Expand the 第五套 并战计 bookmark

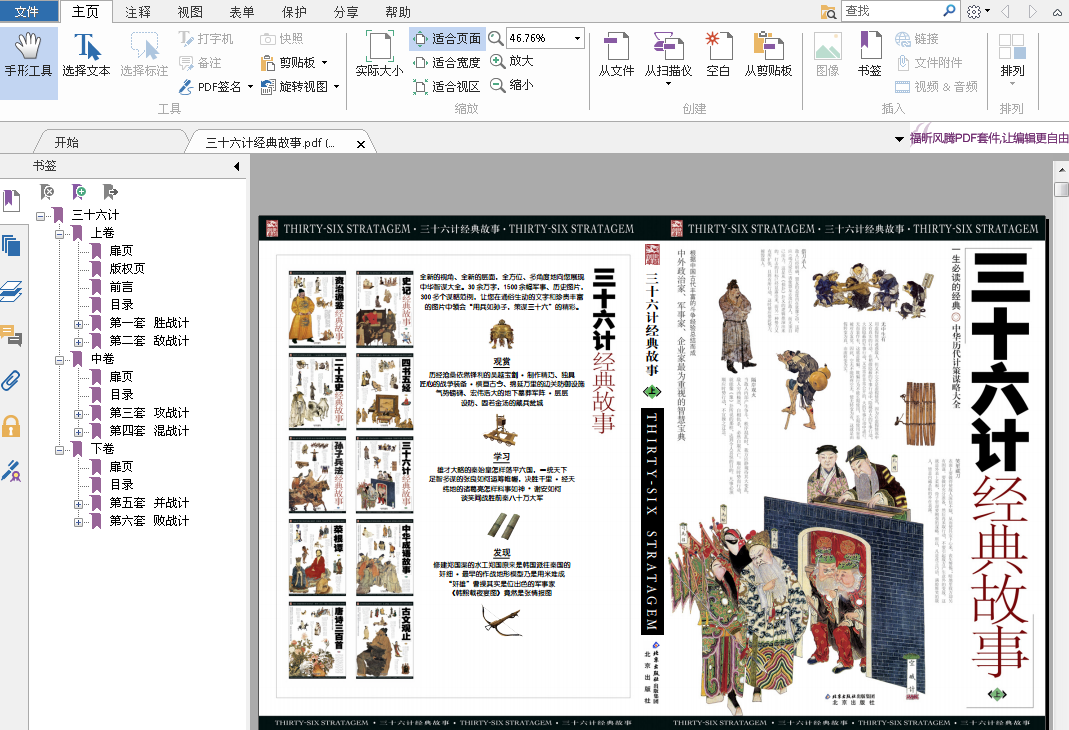pyautogui.click(x=78, y=504)
